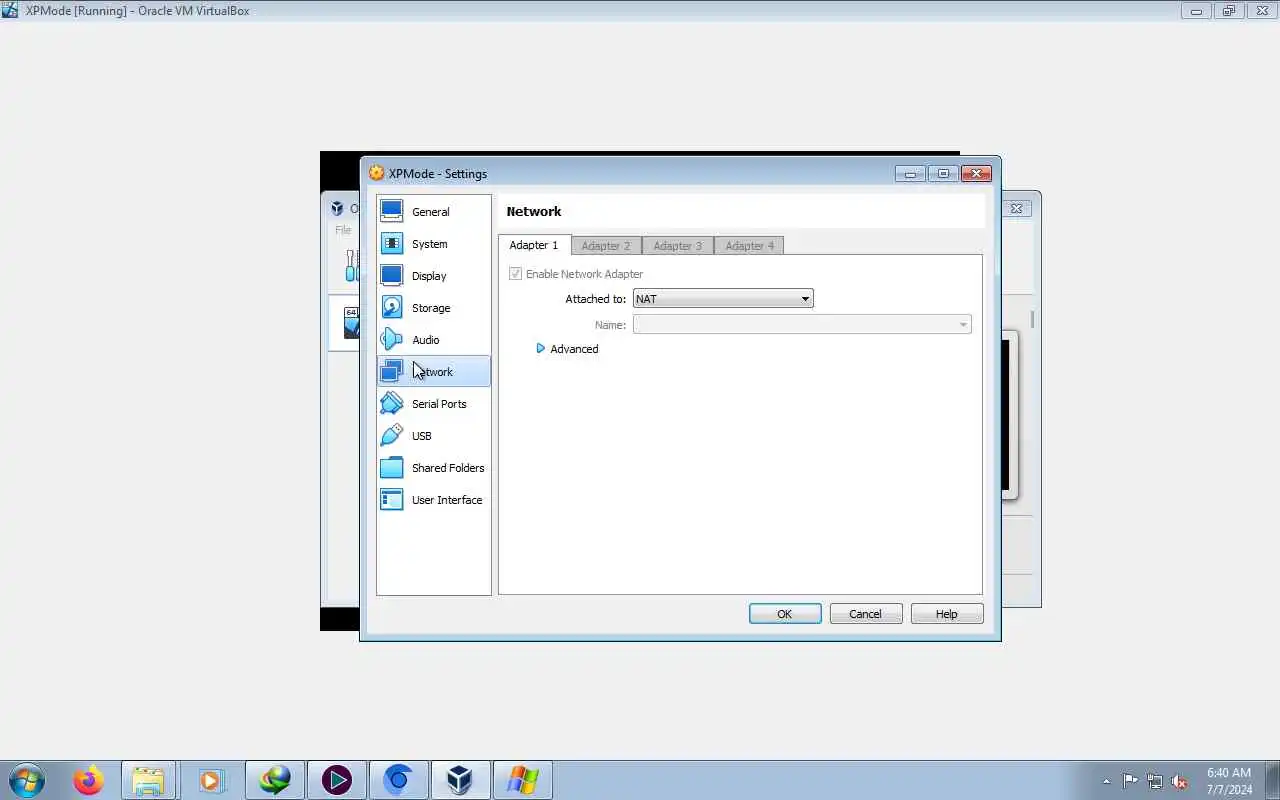Open the File menu in background window
The width and height of the screenshot is (1280, 800).
point(343,230)
